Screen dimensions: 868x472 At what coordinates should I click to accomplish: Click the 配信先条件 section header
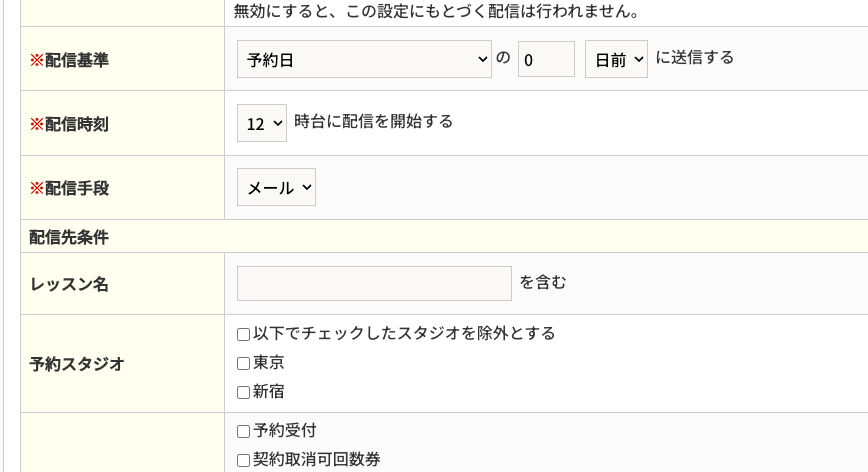[x=69, y=237]
